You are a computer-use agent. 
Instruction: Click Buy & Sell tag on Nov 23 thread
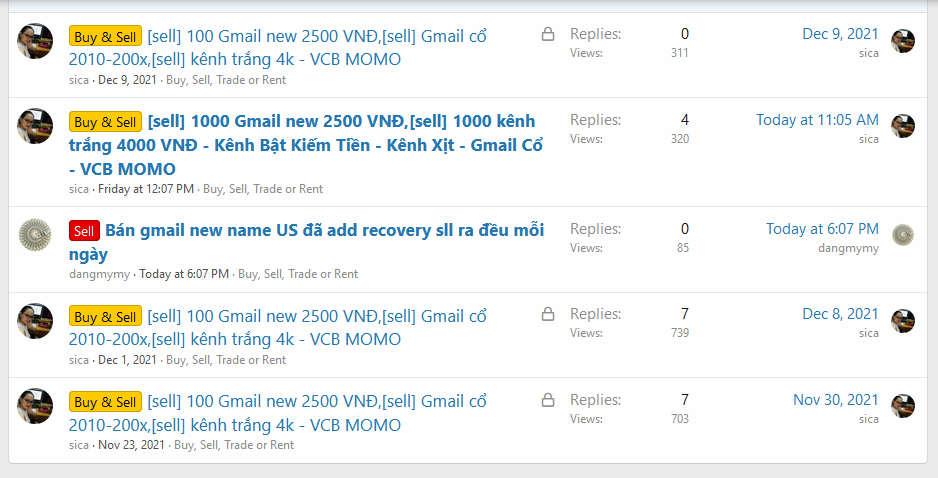[x=105, y=402]
